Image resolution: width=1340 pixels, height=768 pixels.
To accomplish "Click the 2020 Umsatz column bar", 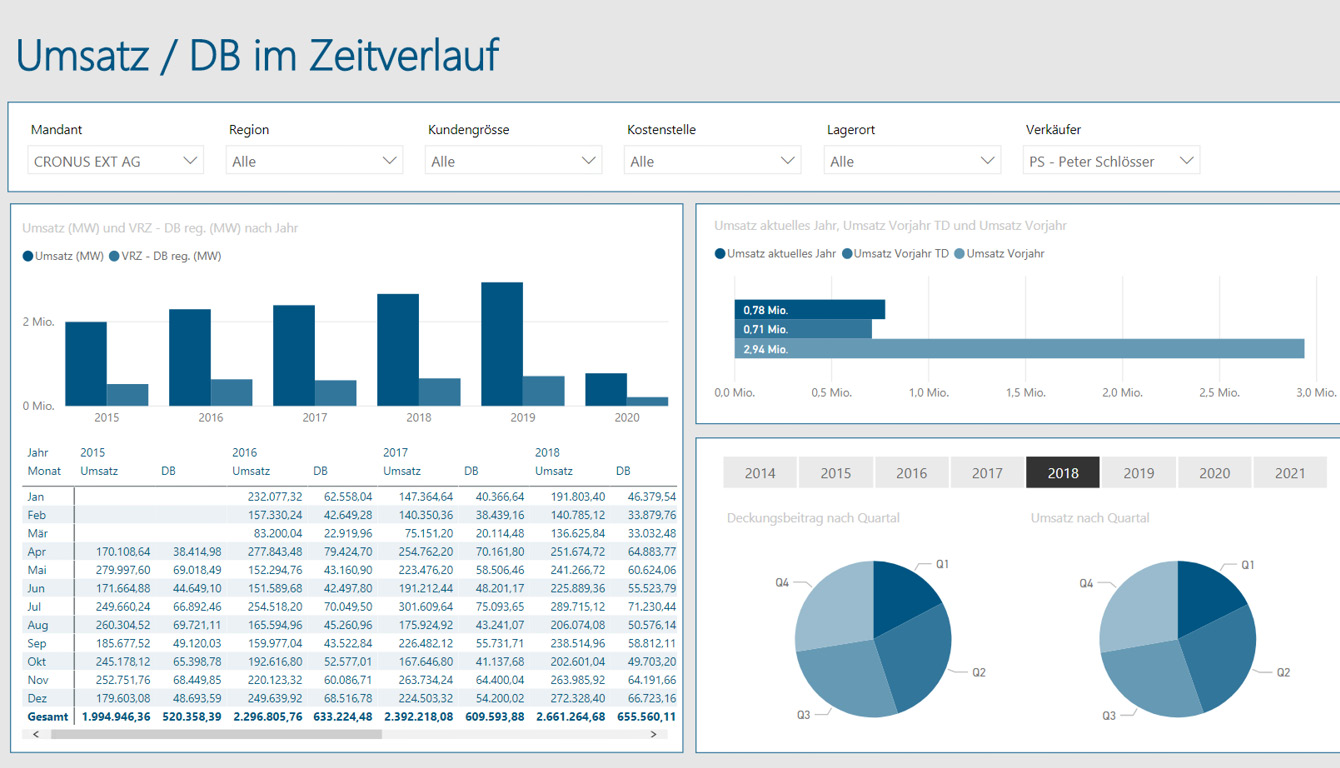I will pyautogui.click(x=606, y=390).
